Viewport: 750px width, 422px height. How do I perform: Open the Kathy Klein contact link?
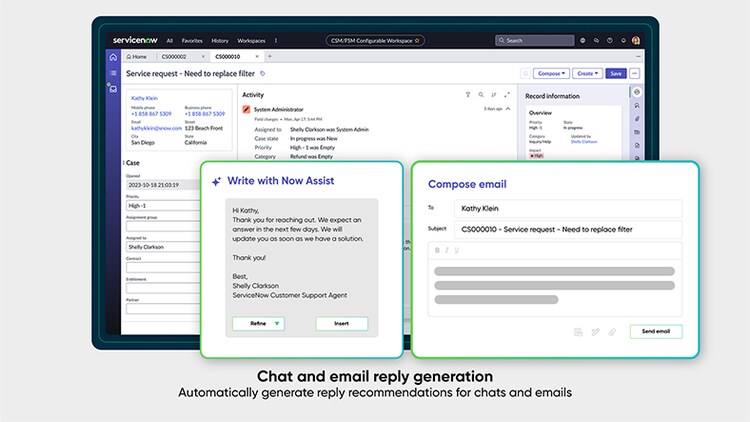tap(144, 98)
